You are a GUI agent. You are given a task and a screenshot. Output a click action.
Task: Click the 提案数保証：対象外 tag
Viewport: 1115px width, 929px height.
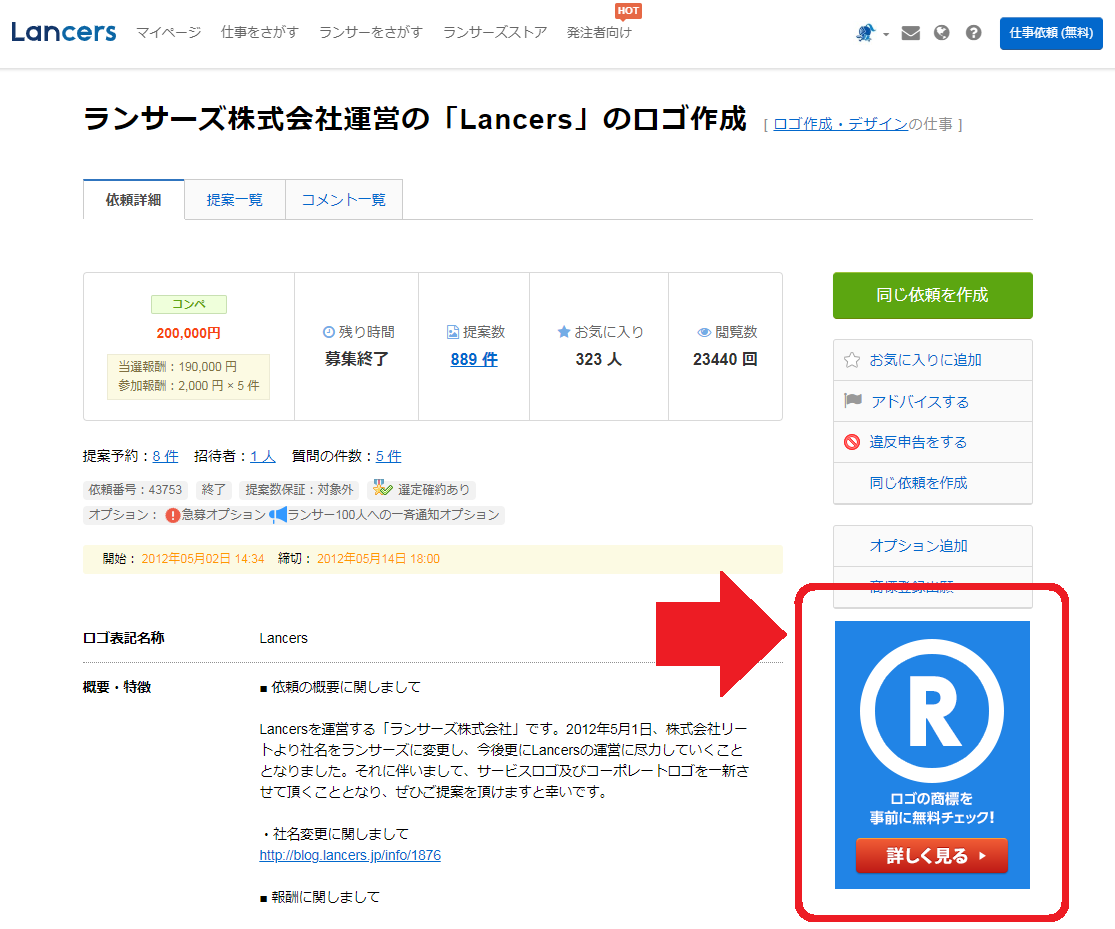tap(299, 489)
